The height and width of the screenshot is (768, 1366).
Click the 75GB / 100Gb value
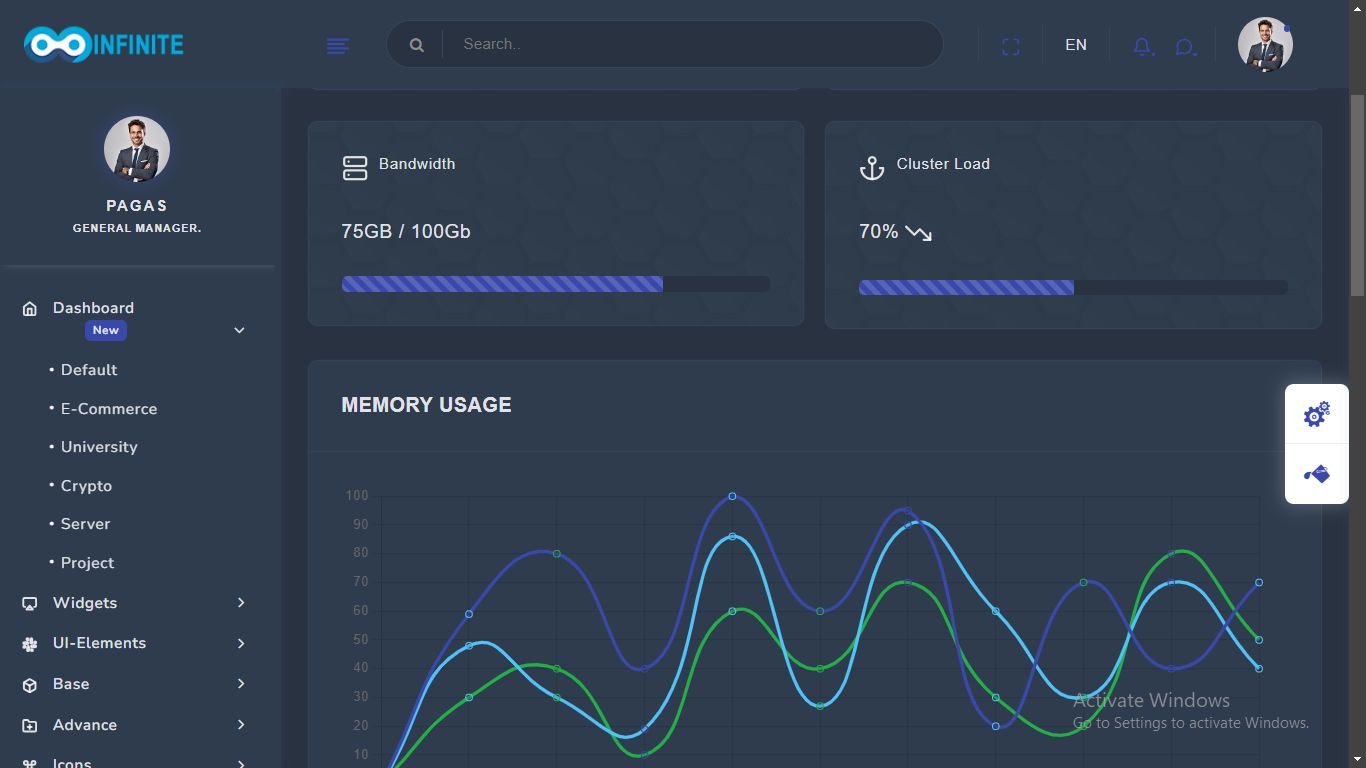pos(406,231)
